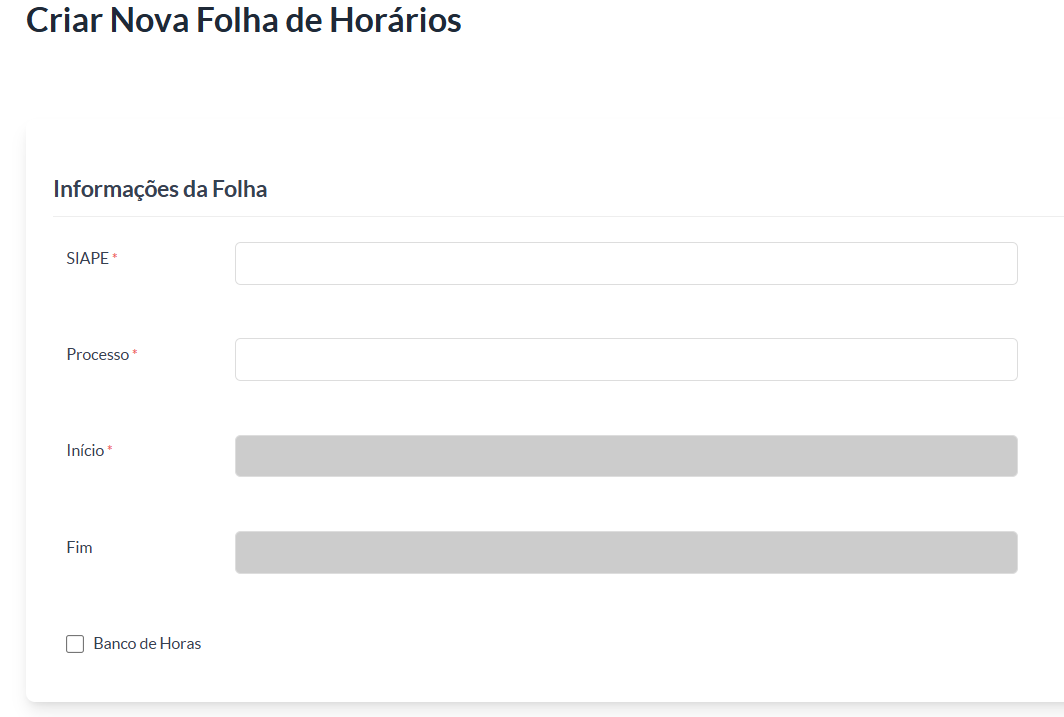Click the Fim field label
The image size is (1064, 717).
point(79,547)
